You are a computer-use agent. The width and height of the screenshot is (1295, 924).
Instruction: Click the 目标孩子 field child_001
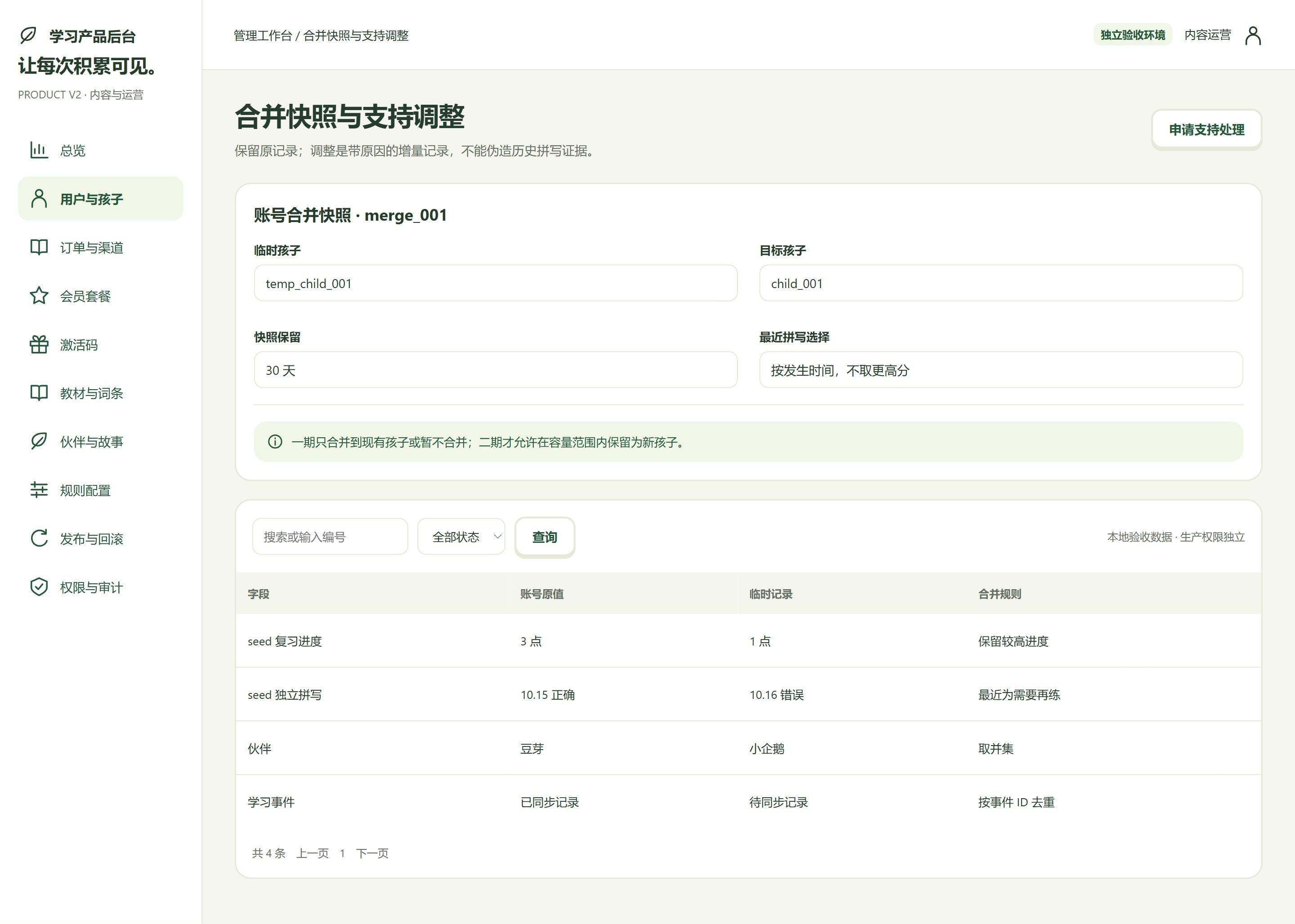[x=1001, y=283]
